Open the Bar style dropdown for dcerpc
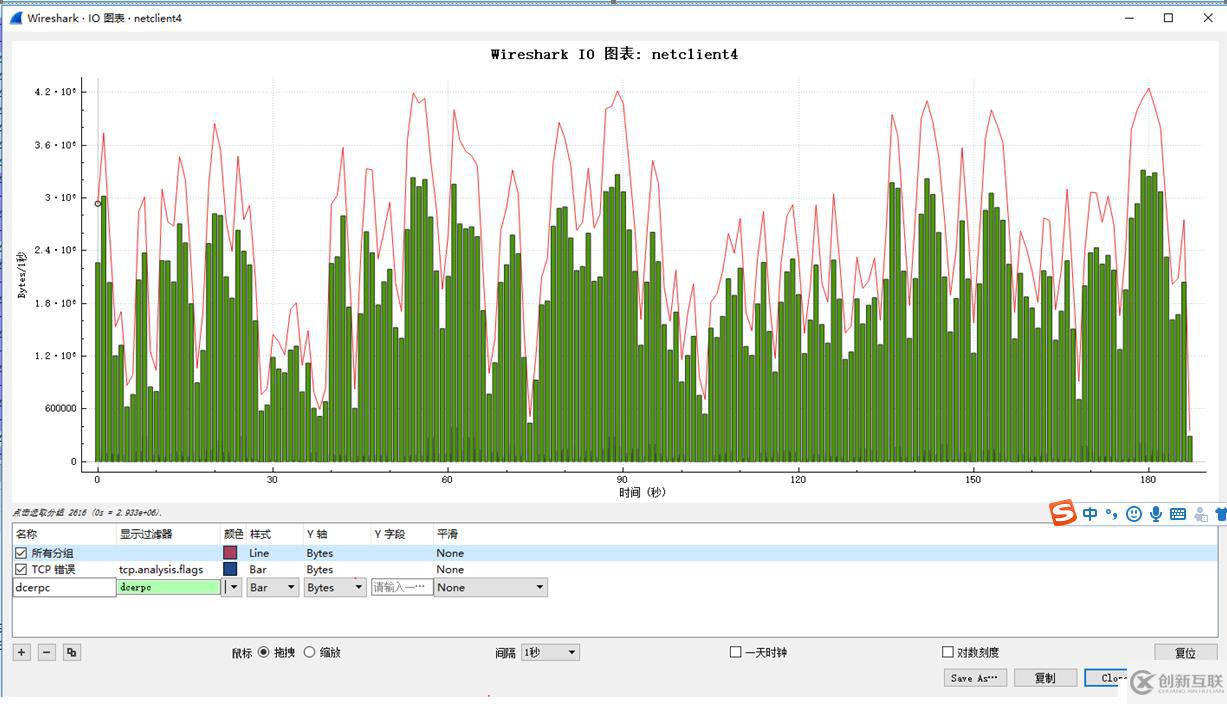The width and height of the screenshot is (1227, 704). [x=273, y=587]
